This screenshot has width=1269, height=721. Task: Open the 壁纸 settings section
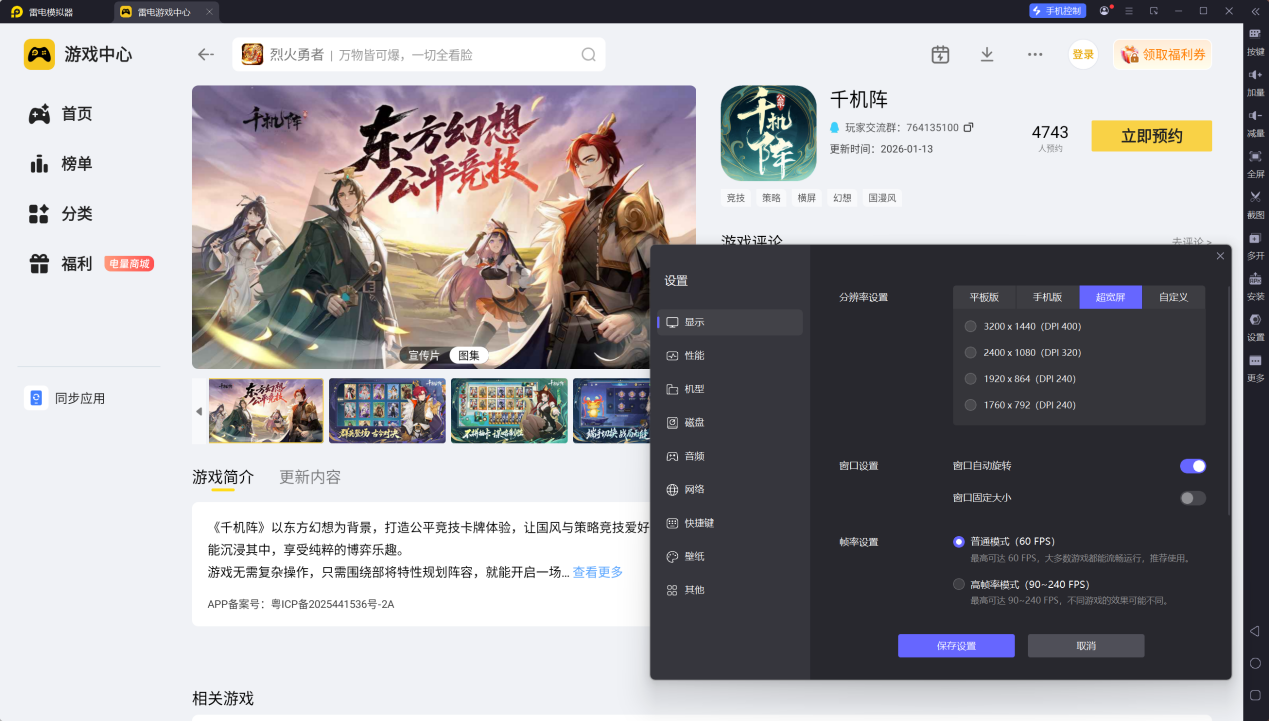click(730, 556)
